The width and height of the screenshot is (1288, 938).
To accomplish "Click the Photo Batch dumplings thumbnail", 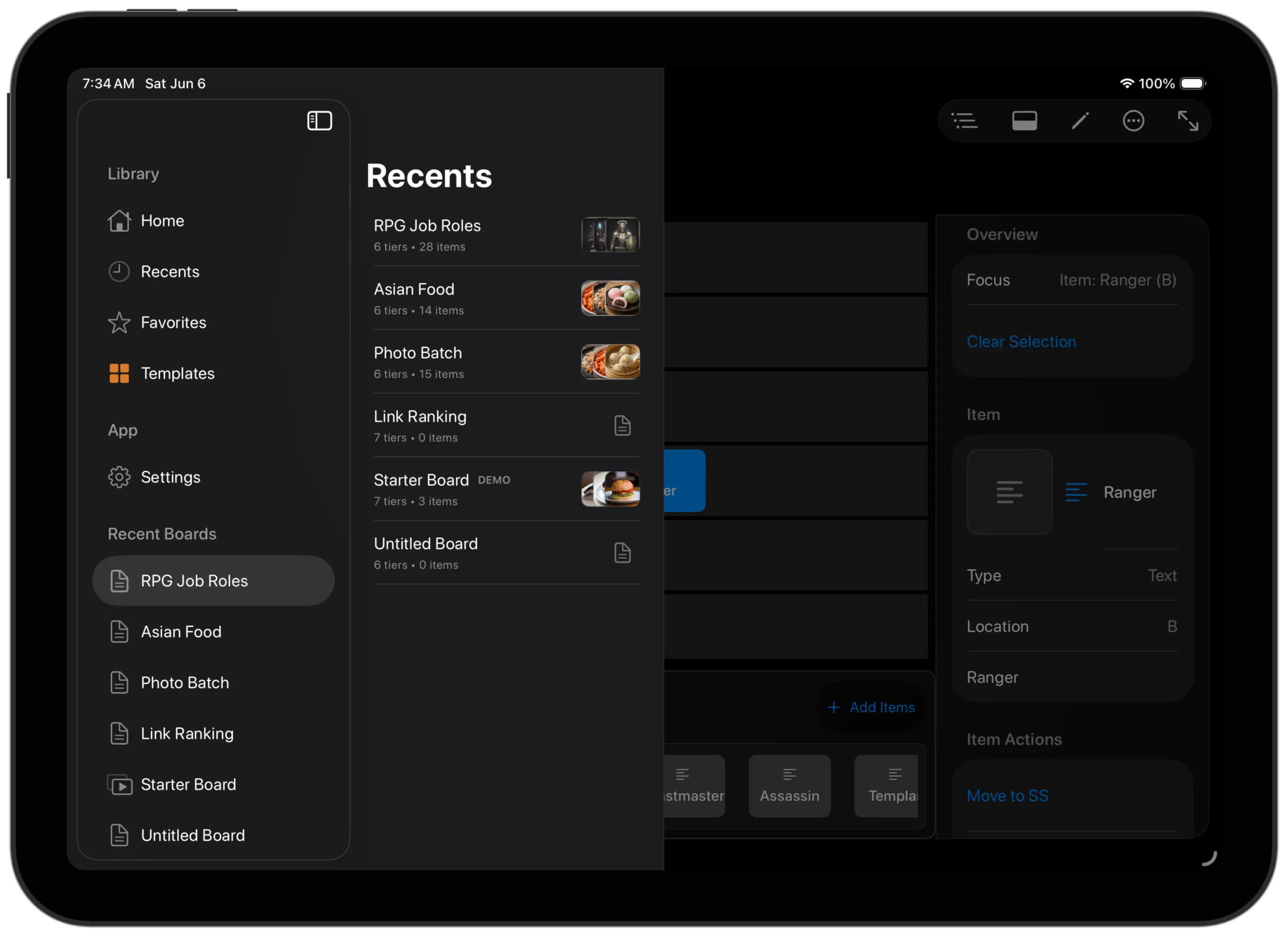I will (x=611, y=362).
